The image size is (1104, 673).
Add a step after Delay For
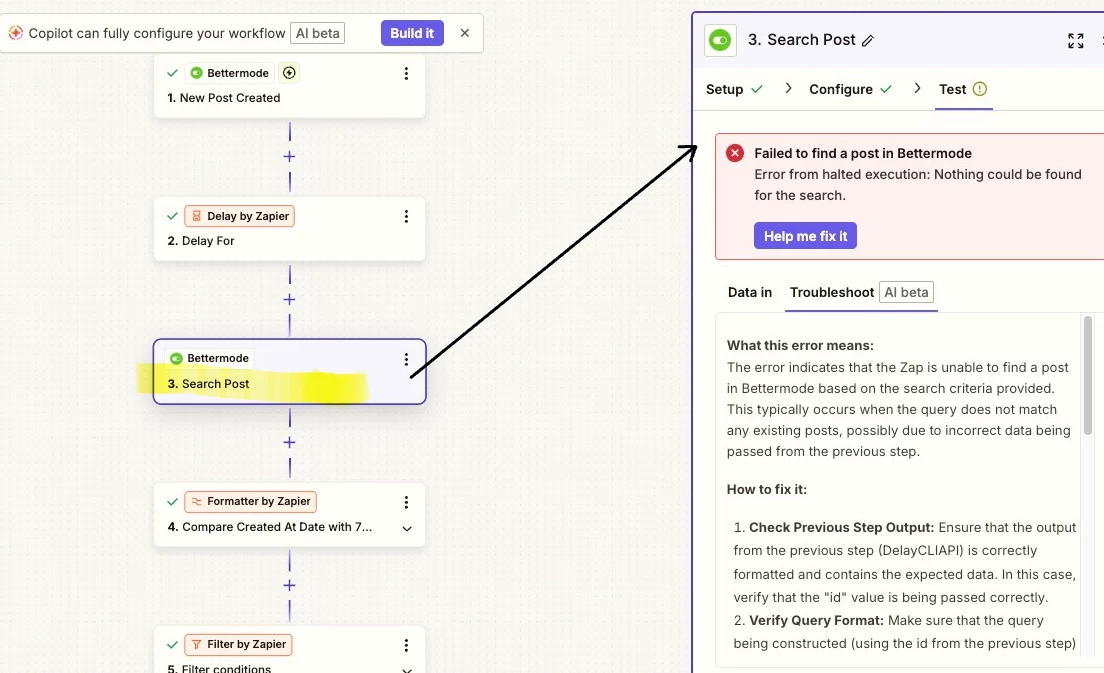pyautogui.click(x=289, y=299)
